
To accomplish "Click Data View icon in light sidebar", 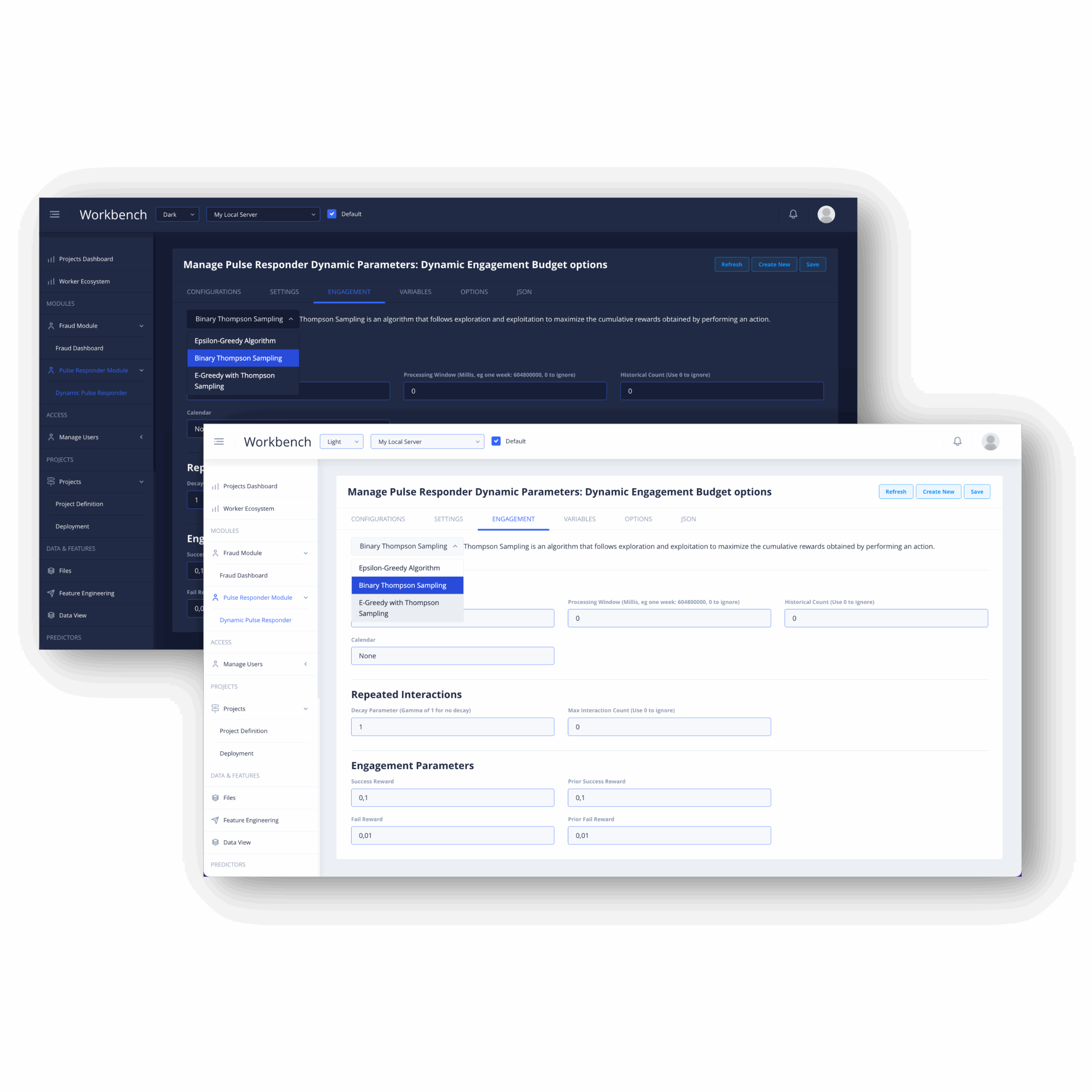I will (215, 842).
